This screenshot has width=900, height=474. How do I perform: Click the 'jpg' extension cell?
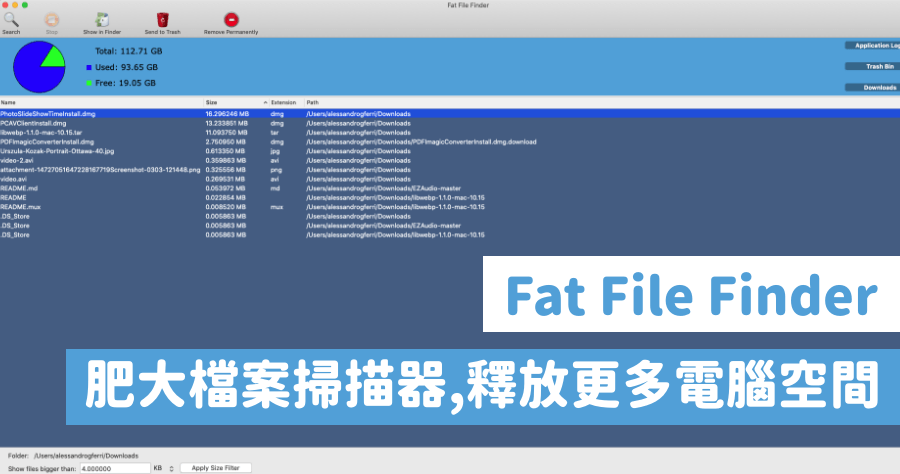(x=275, y=151)
